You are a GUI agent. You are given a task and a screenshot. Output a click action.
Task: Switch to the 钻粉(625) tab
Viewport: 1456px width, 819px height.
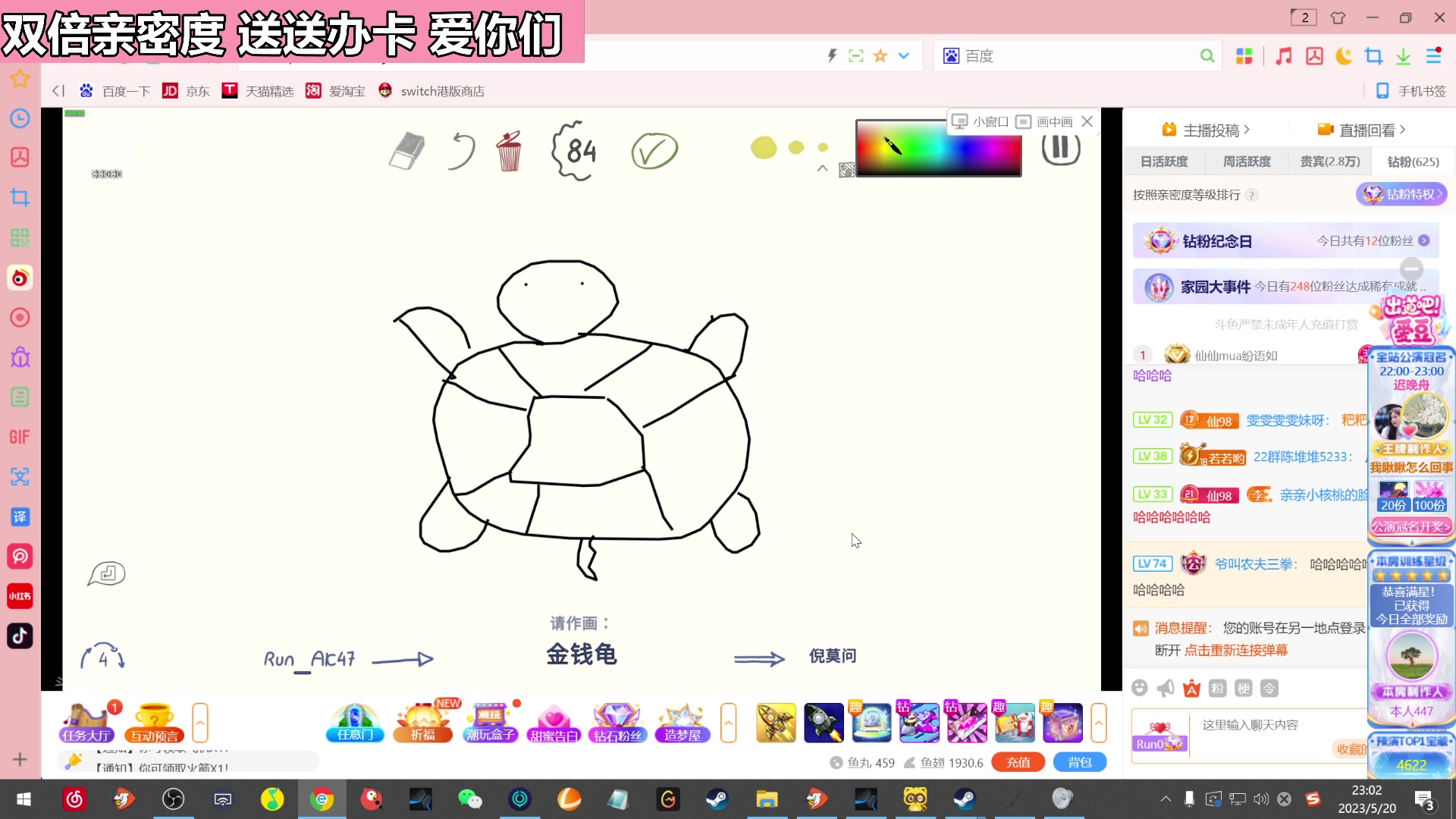(1410, 161)
